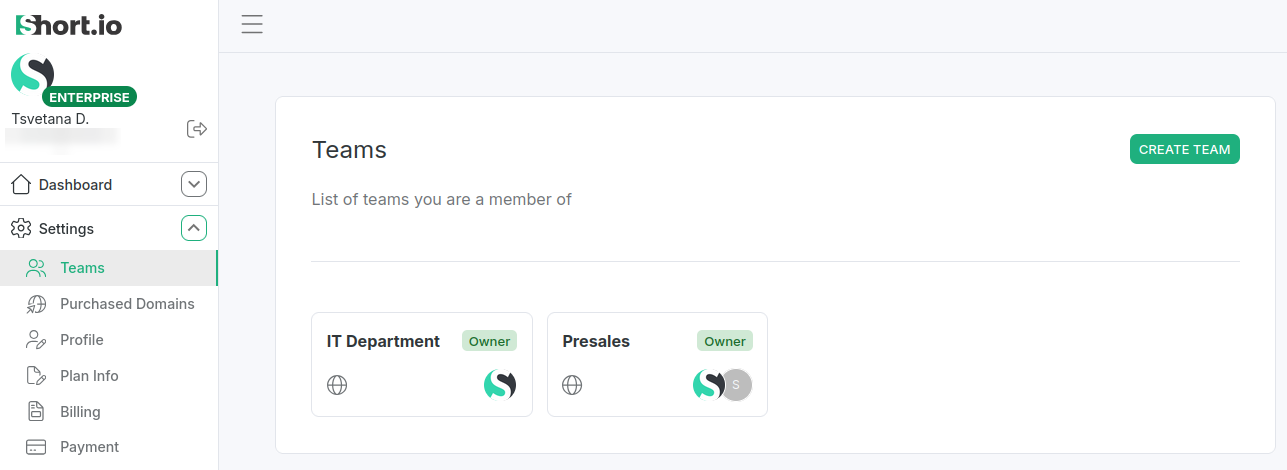
Task: Select Billing in the sidebar
Action: pos(80,412)
